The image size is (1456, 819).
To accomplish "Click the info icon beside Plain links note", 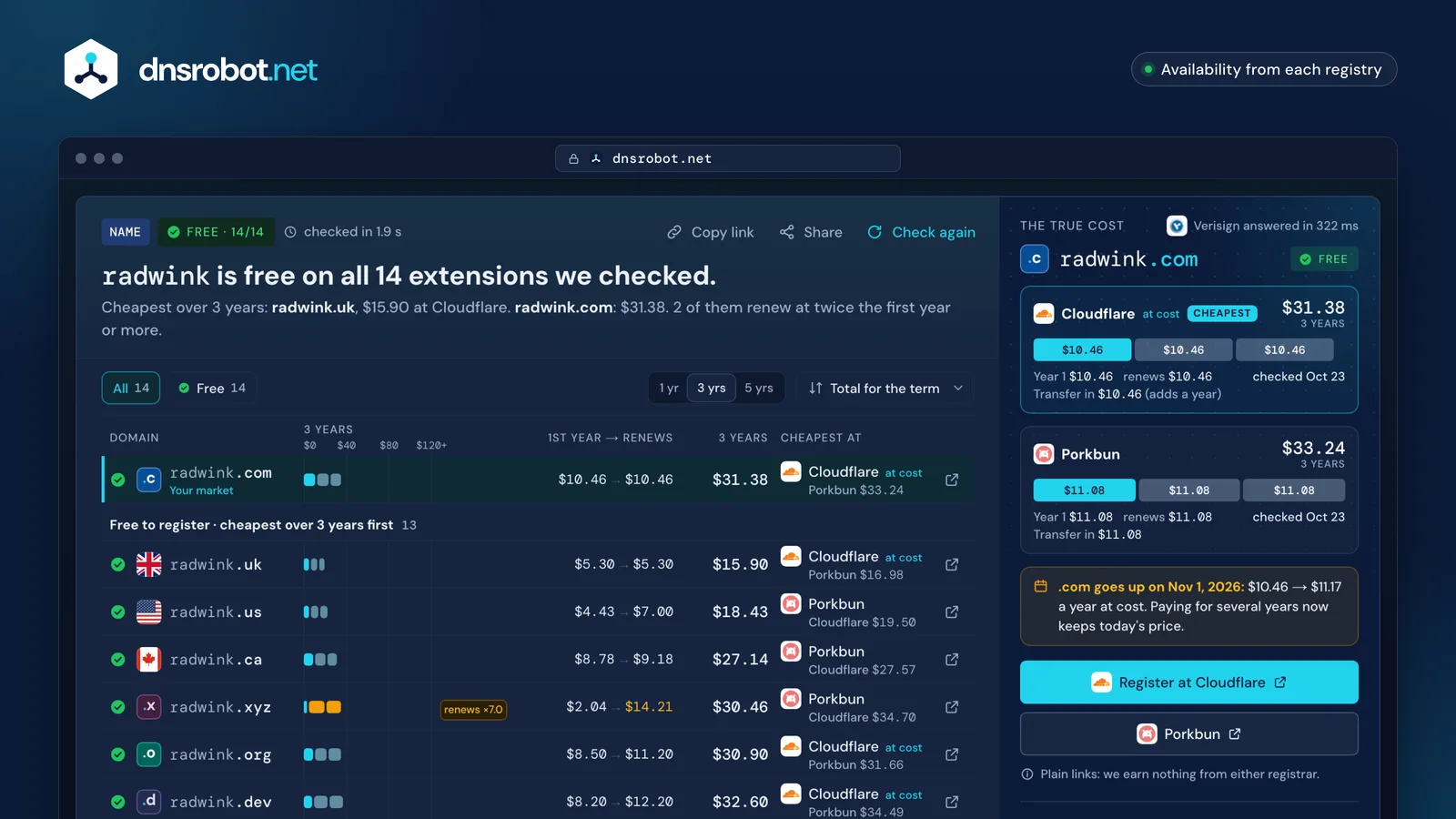I will click(x=1027, y=774).
